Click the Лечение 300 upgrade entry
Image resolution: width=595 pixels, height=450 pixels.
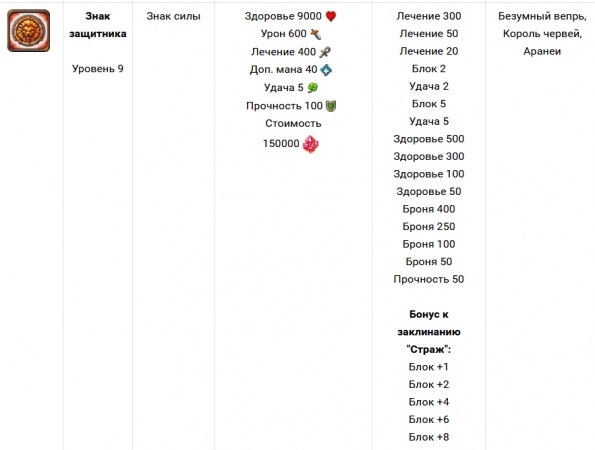coord(429,16)
